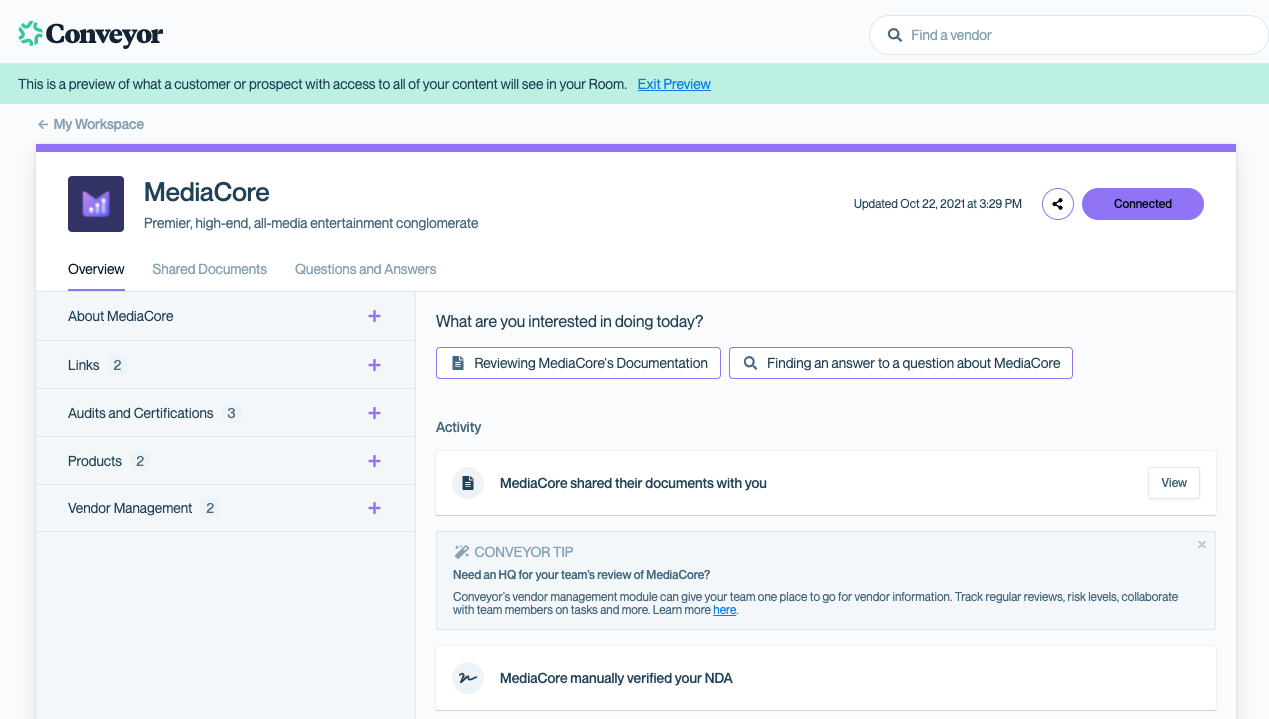Image resolution: width=1269 pixels, height=719 pixels.
Task: Click the magic wand Conveyor Tip icon
Action: tap(462, 552)
